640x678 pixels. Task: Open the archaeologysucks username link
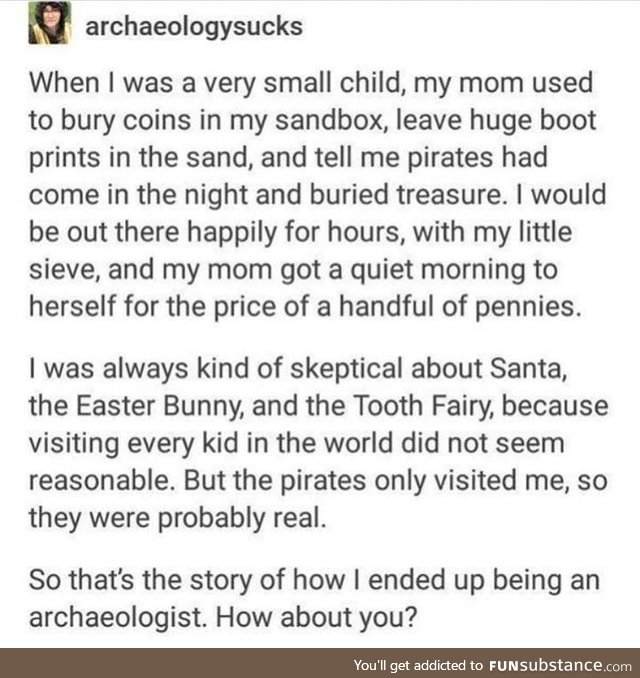pyautogui.click(x=195, y=25)
